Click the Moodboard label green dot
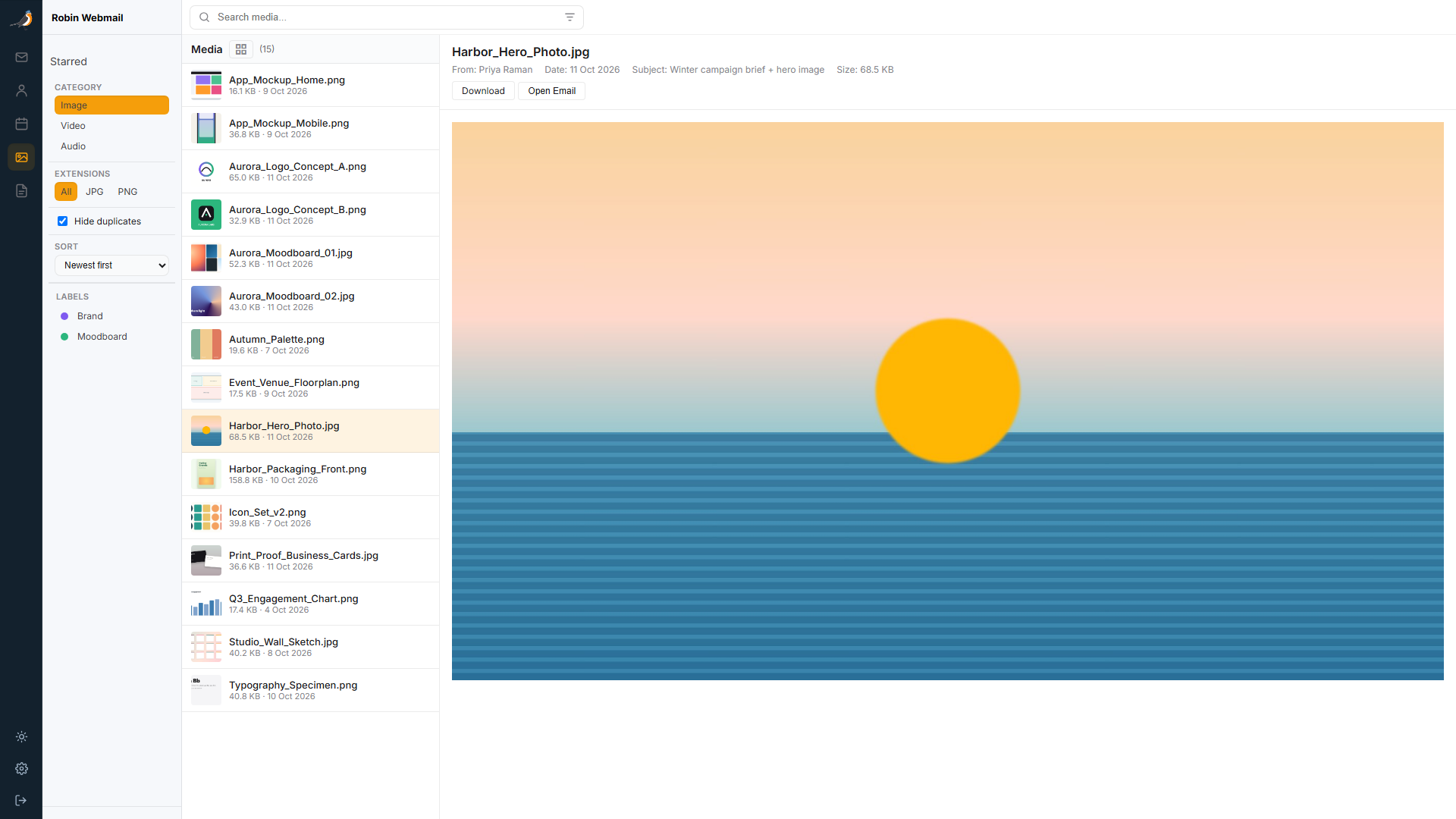Viewport: 1456px width, 819px height. pos(64,337)
